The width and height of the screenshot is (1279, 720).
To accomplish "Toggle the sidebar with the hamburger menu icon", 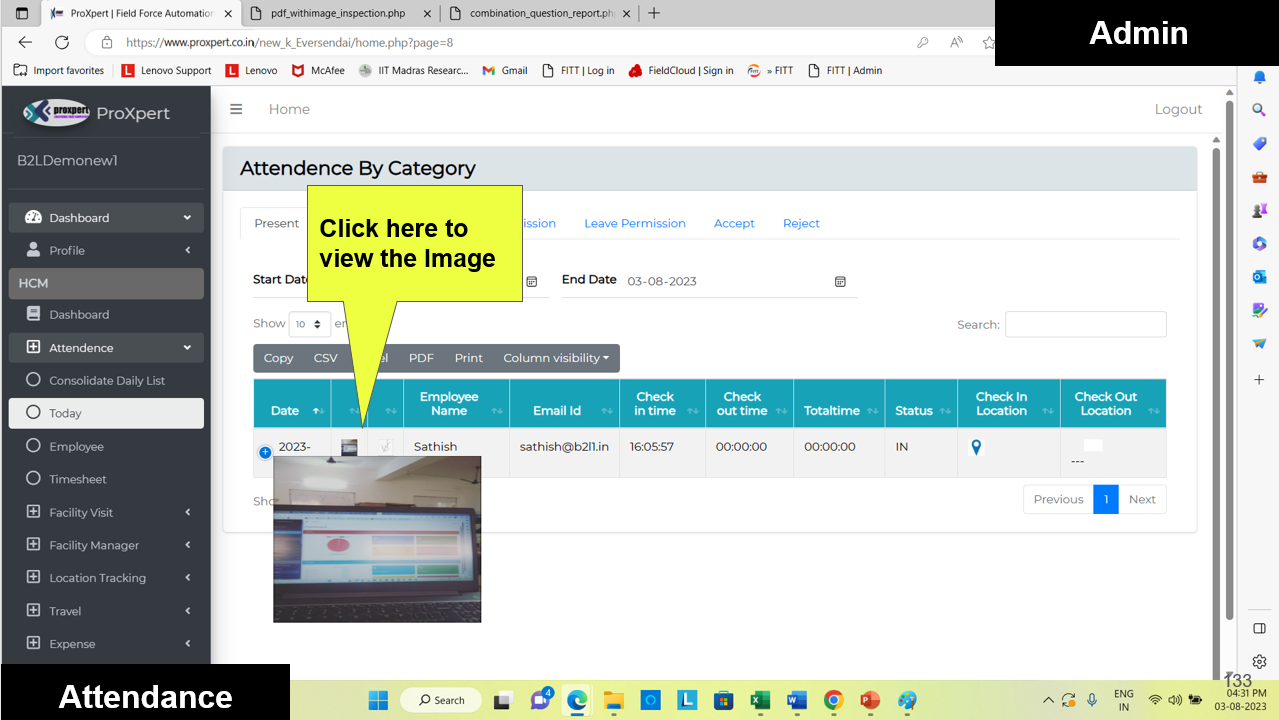I will (x=236, y=109).
